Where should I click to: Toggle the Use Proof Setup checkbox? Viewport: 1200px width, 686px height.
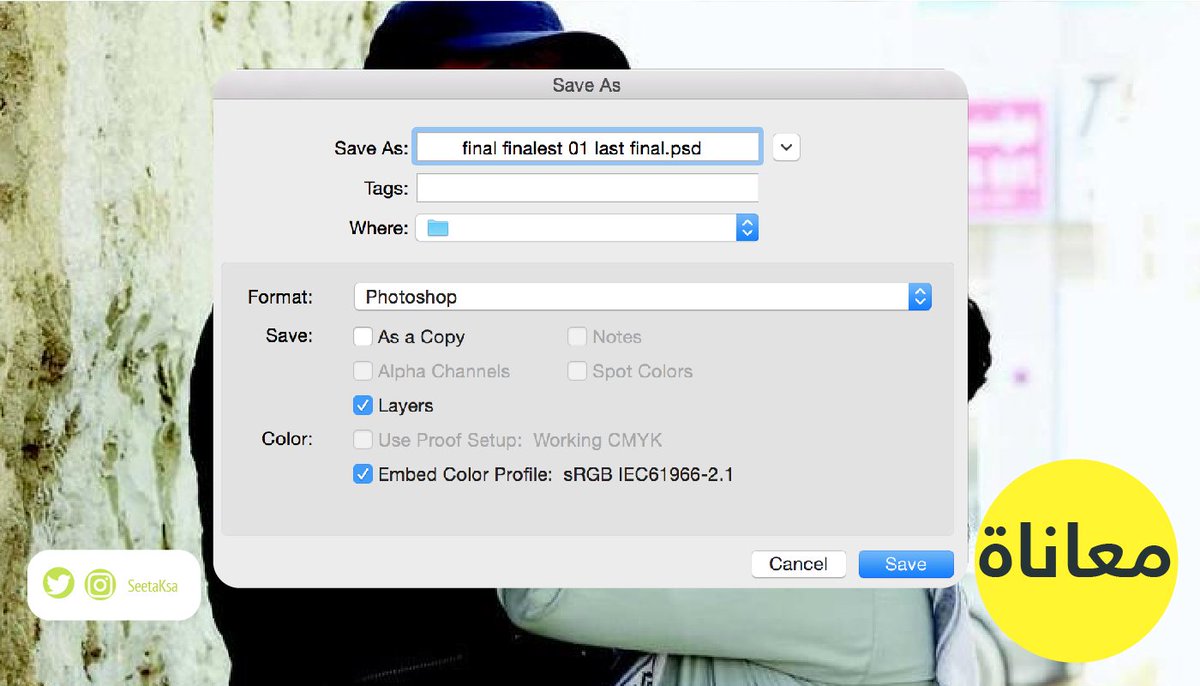[x=363, y=440]
